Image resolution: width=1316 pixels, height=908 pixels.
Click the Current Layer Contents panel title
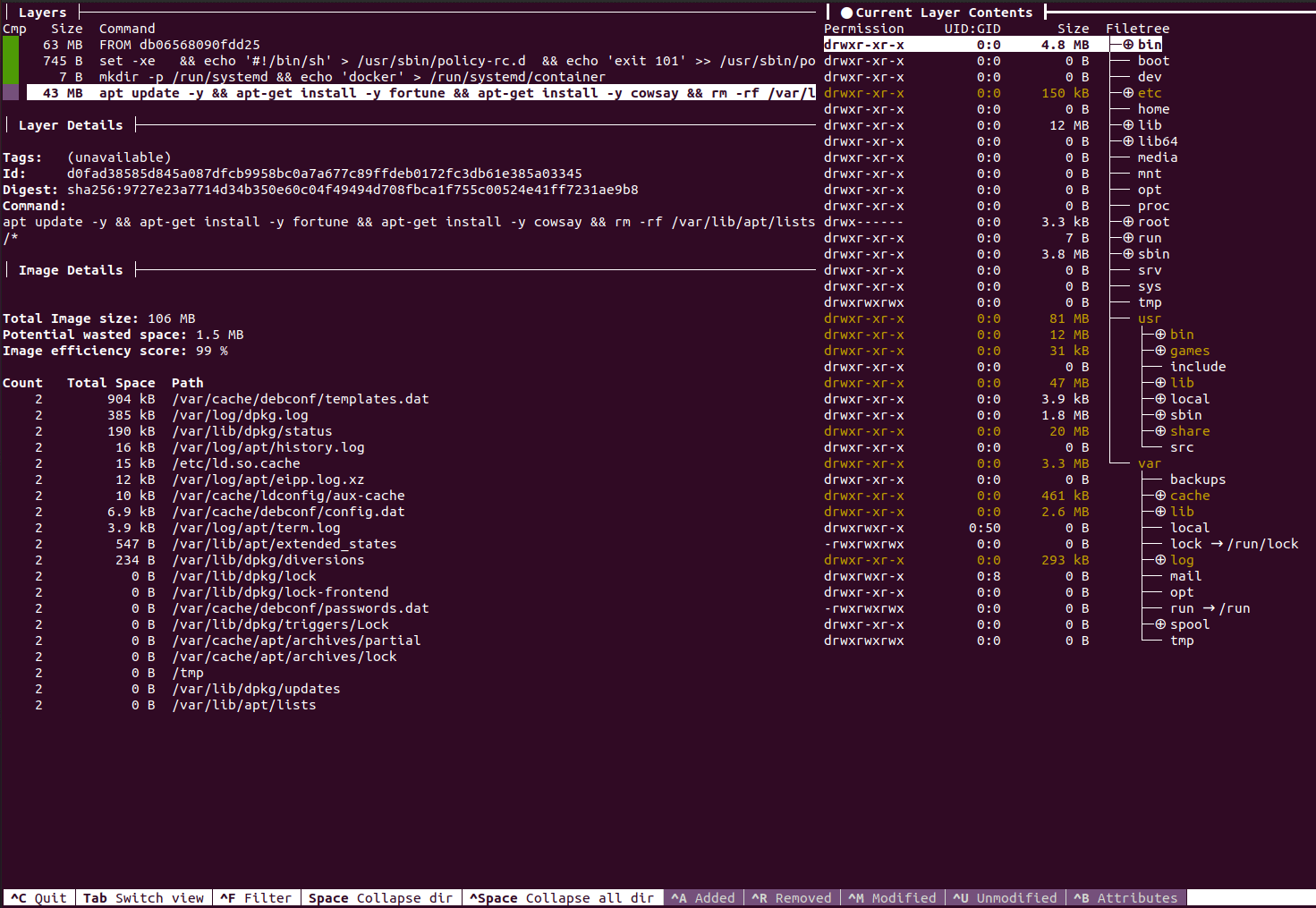pyautogui.click(x=944, y=13)
